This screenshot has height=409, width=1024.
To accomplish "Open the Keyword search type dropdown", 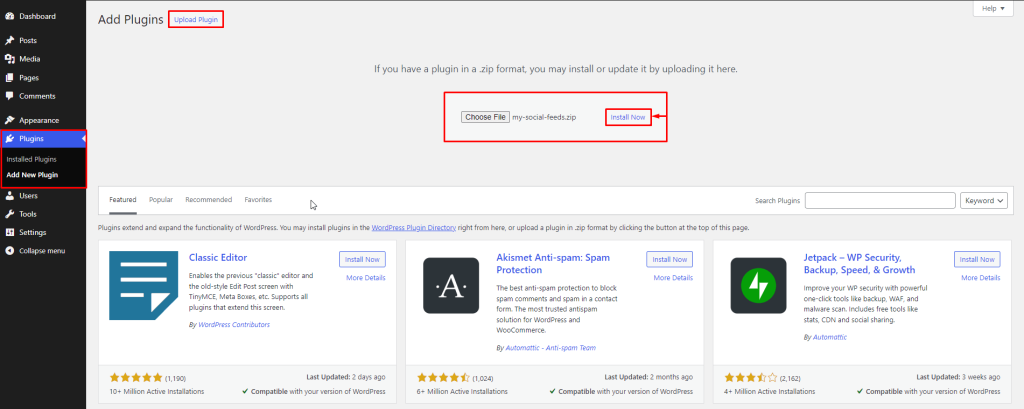I will tap(984, 201).
